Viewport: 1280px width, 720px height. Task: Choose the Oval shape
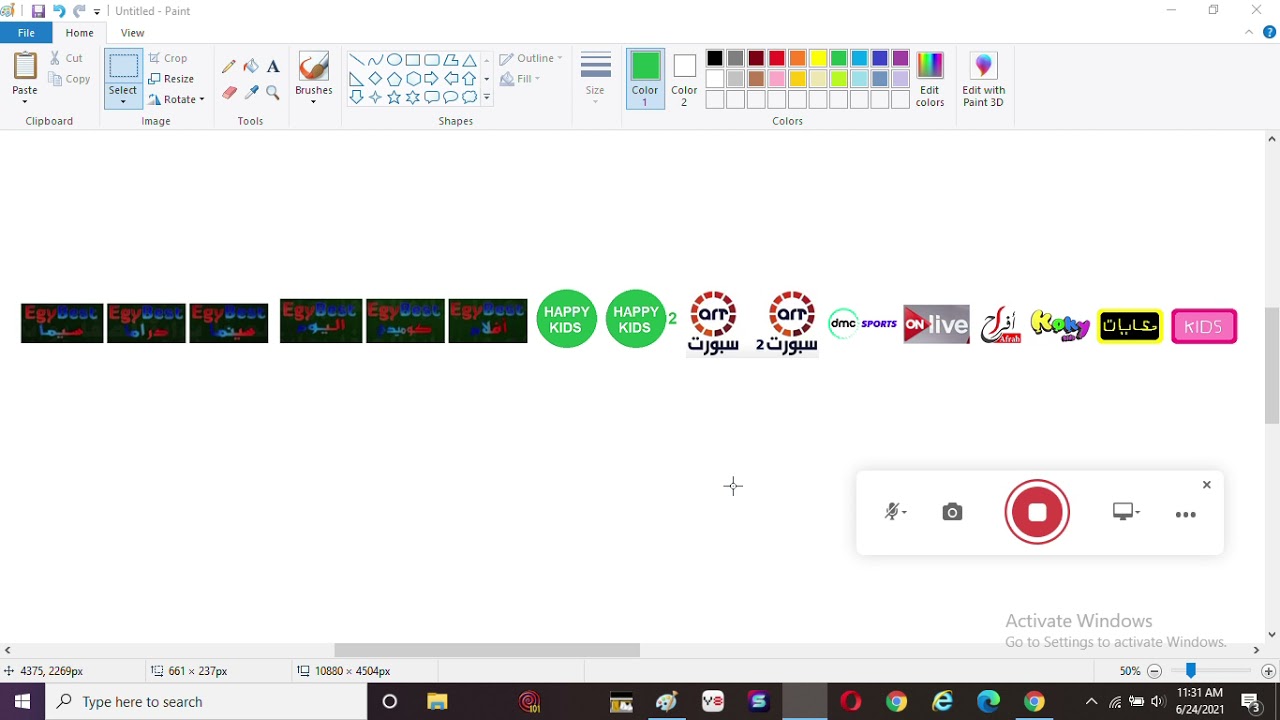pyautogui.click(x=394, y=60)
